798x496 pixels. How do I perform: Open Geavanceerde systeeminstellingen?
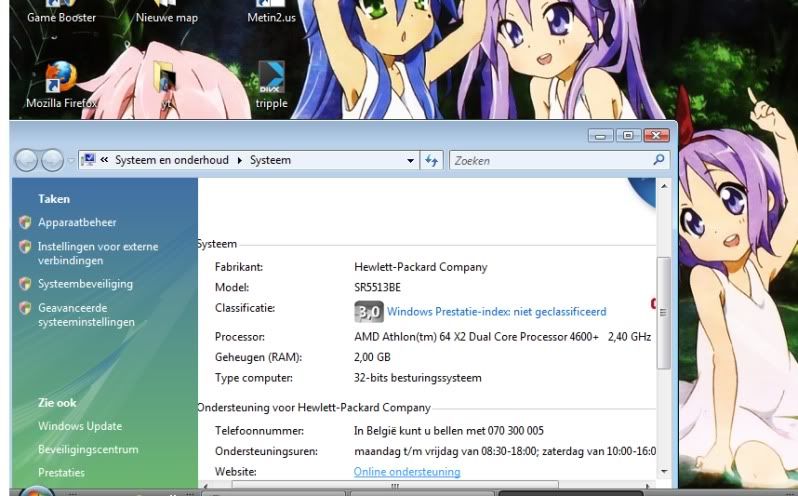click(x=86, y=315)
